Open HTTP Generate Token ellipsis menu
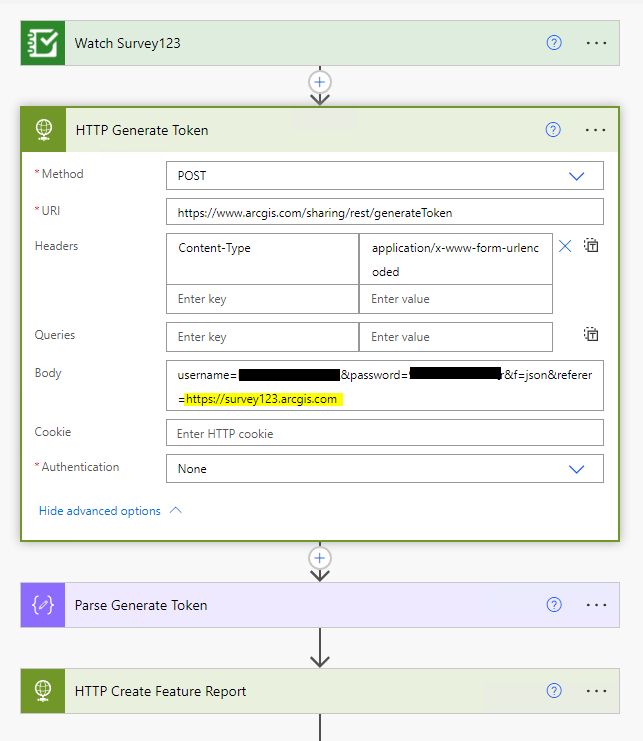 point(596,130)
